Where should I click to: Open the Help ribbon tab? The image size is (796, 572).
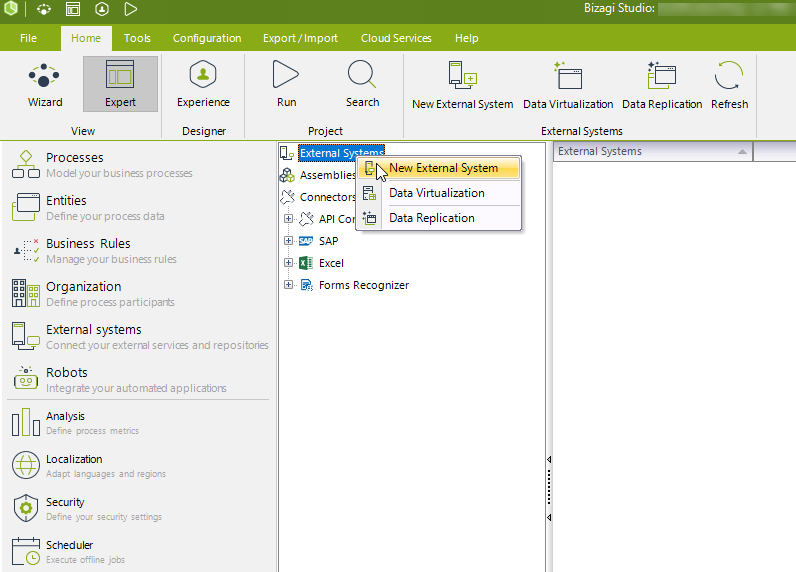tap(467, 38)
